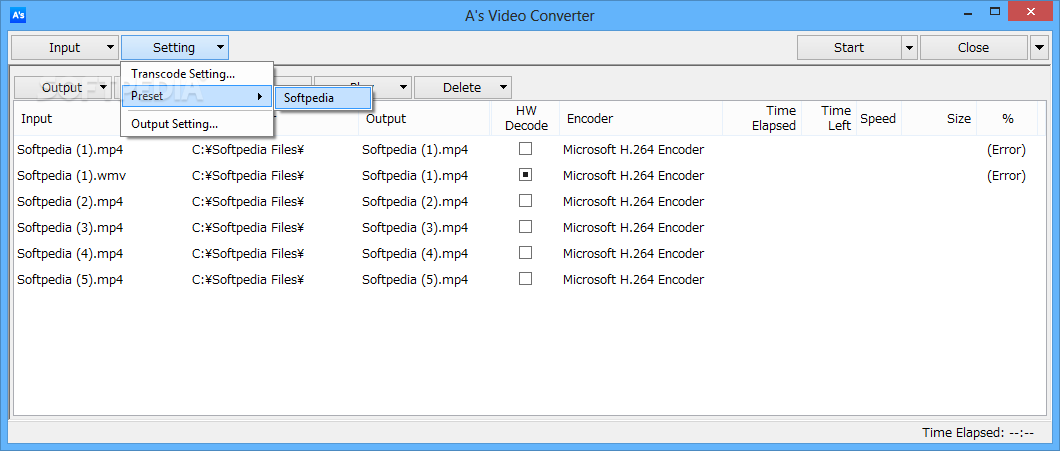Expand the Delete dropdown arrow
Screen dimensions: 1060x451
click(503, 87)
